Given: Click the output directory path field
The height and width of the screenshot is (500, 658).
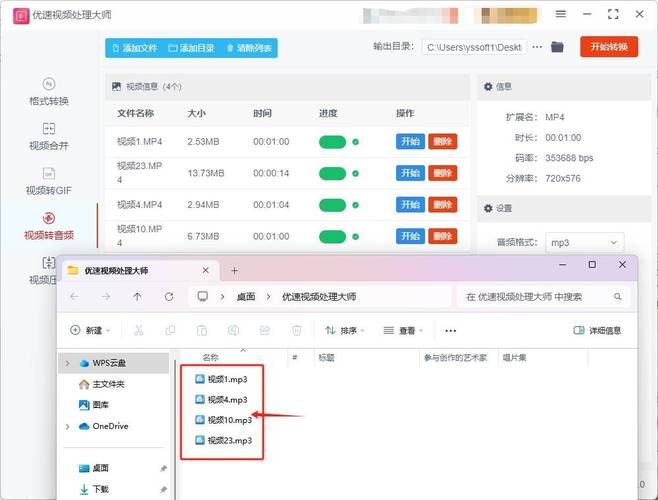Looking at the screenshot, I should pos(474,47).
